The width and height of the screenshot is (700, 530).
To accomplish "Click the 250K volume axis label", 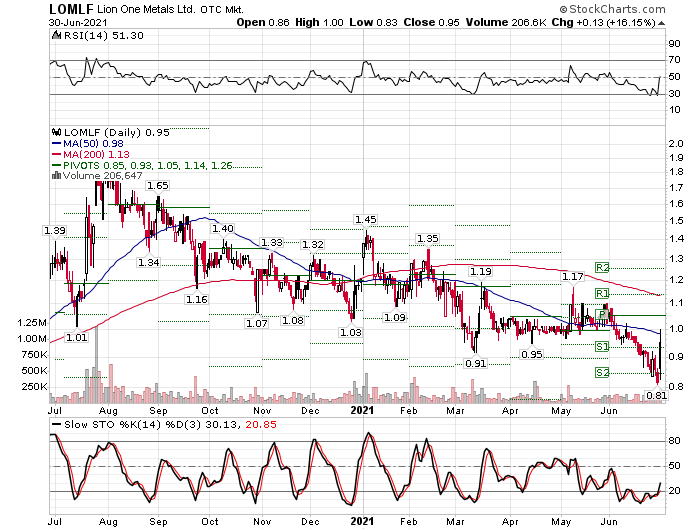I will pos(34,387).
